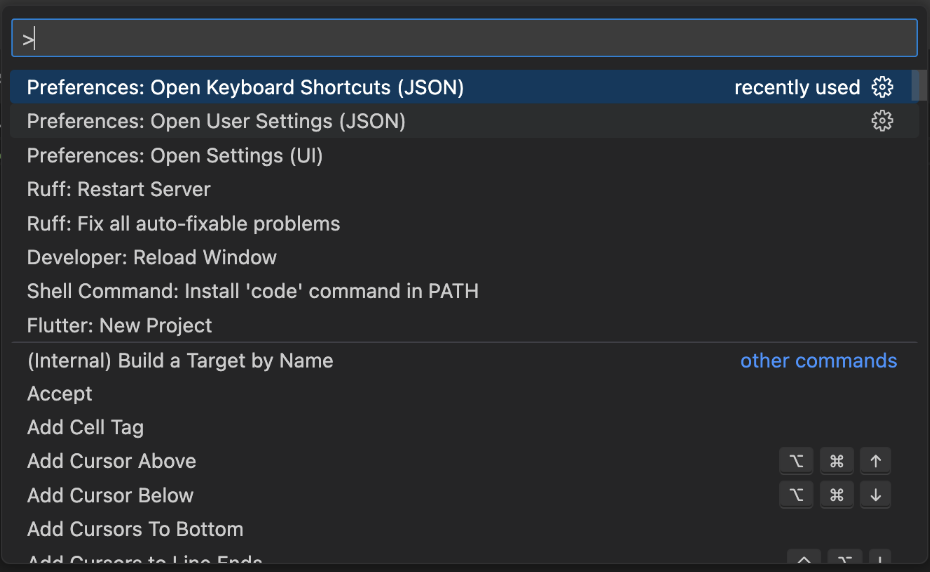Select the Accept command
The width and height of the screenshot is (930, 572).
tap(60, 394)
